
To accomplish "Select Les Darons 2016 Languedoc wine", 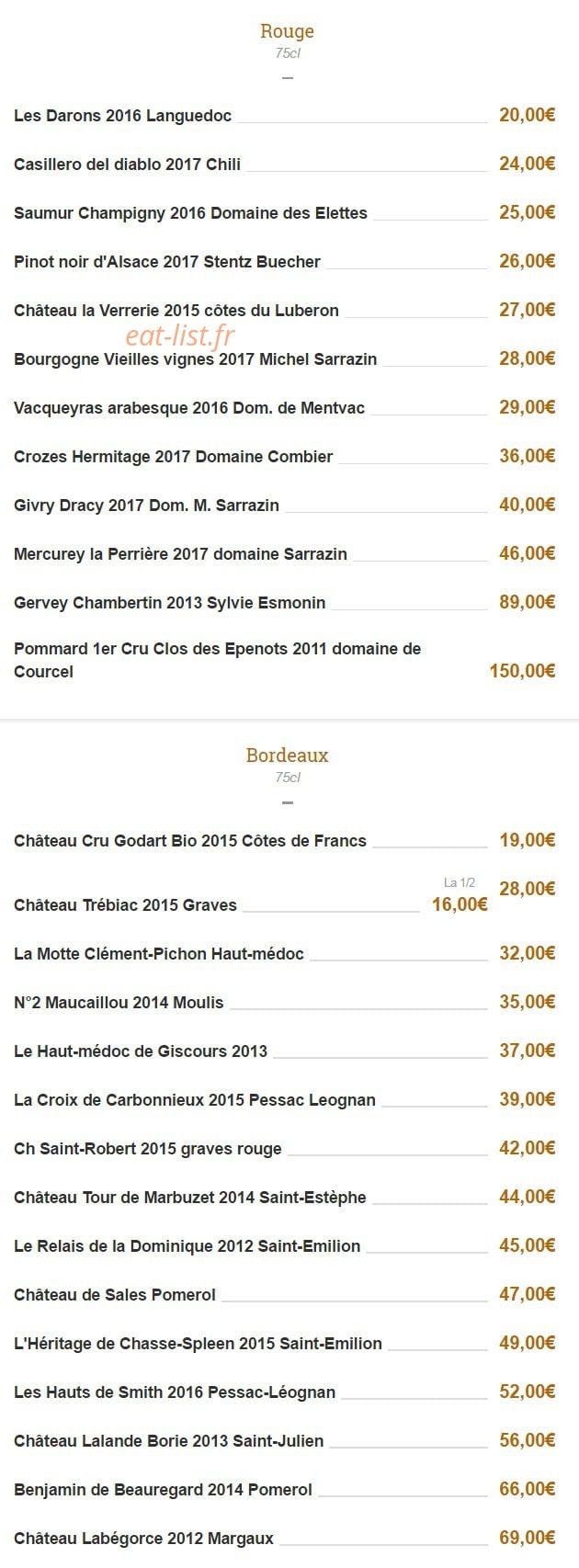I will (123, 116).
